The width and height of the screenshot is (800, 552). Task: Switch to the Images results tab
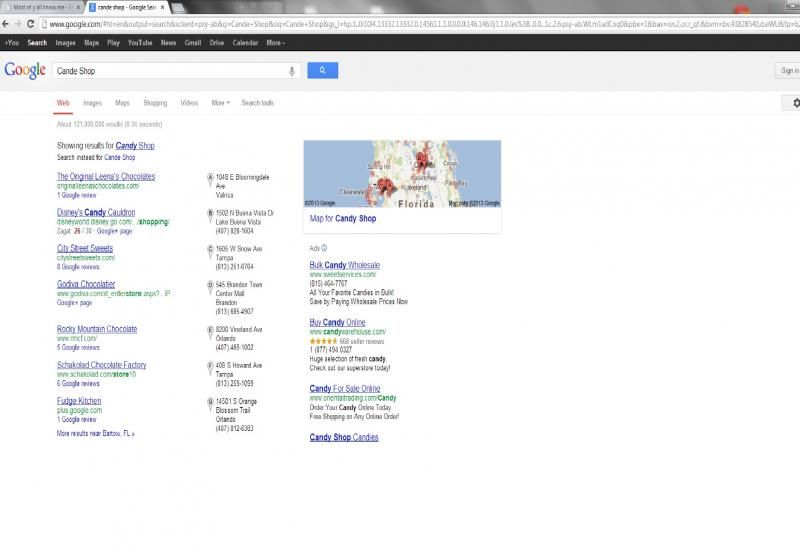pos(92,103)
